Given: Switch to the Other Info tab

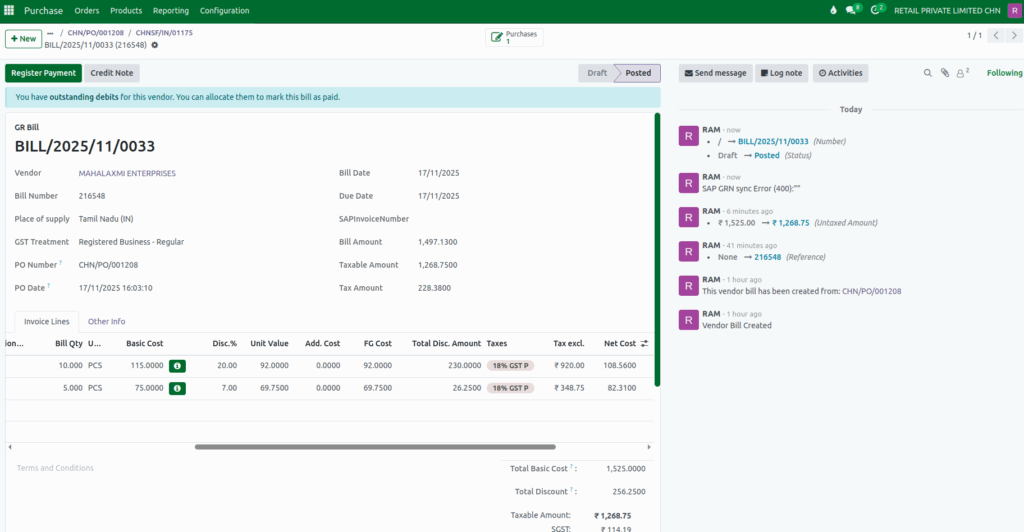Looking at the screenshot, I should click(106, 321).
